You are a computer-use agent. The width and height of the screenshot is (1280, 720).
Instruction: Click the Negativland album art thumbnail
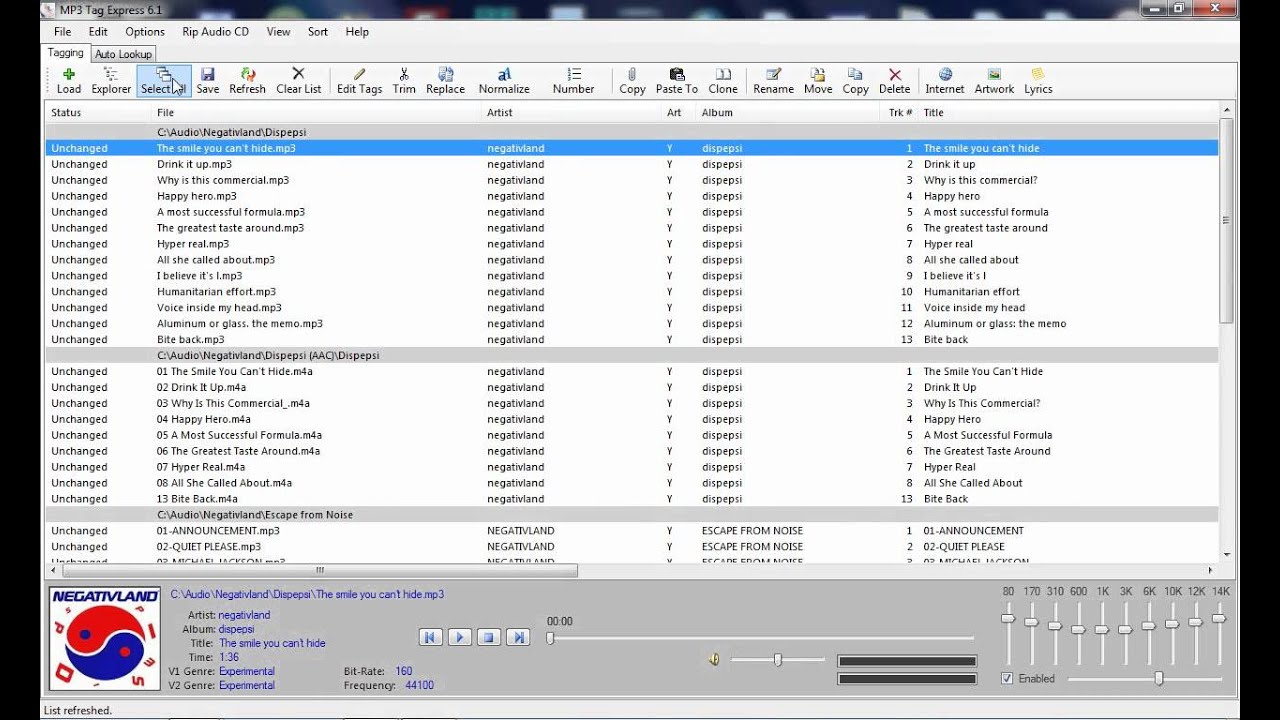pos(105,639)
